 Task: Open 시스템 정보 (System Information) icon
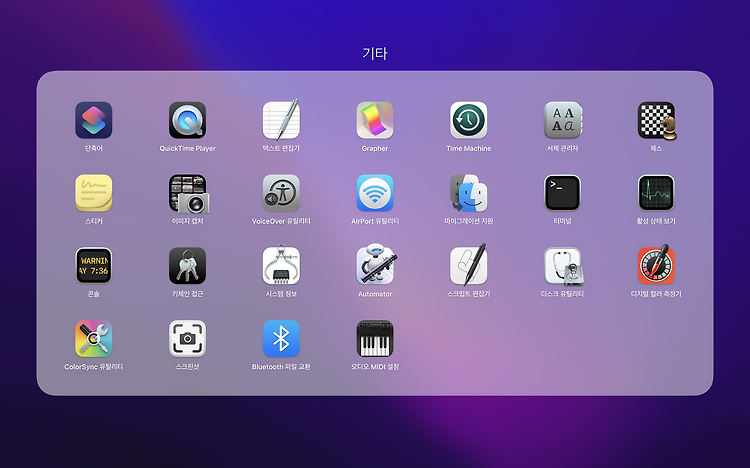click(281, 265)
